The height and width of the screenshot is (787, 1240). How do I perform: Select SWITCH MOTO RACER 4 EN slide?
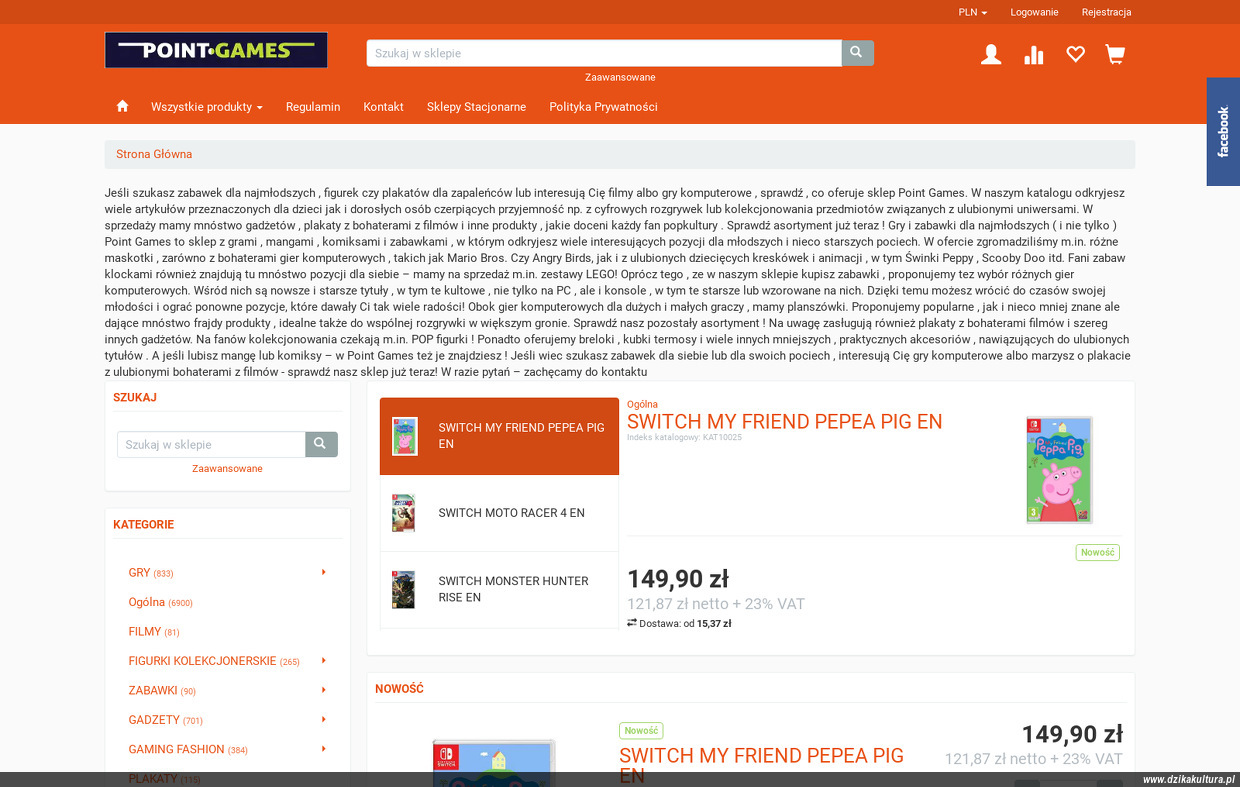click(499, 513)
